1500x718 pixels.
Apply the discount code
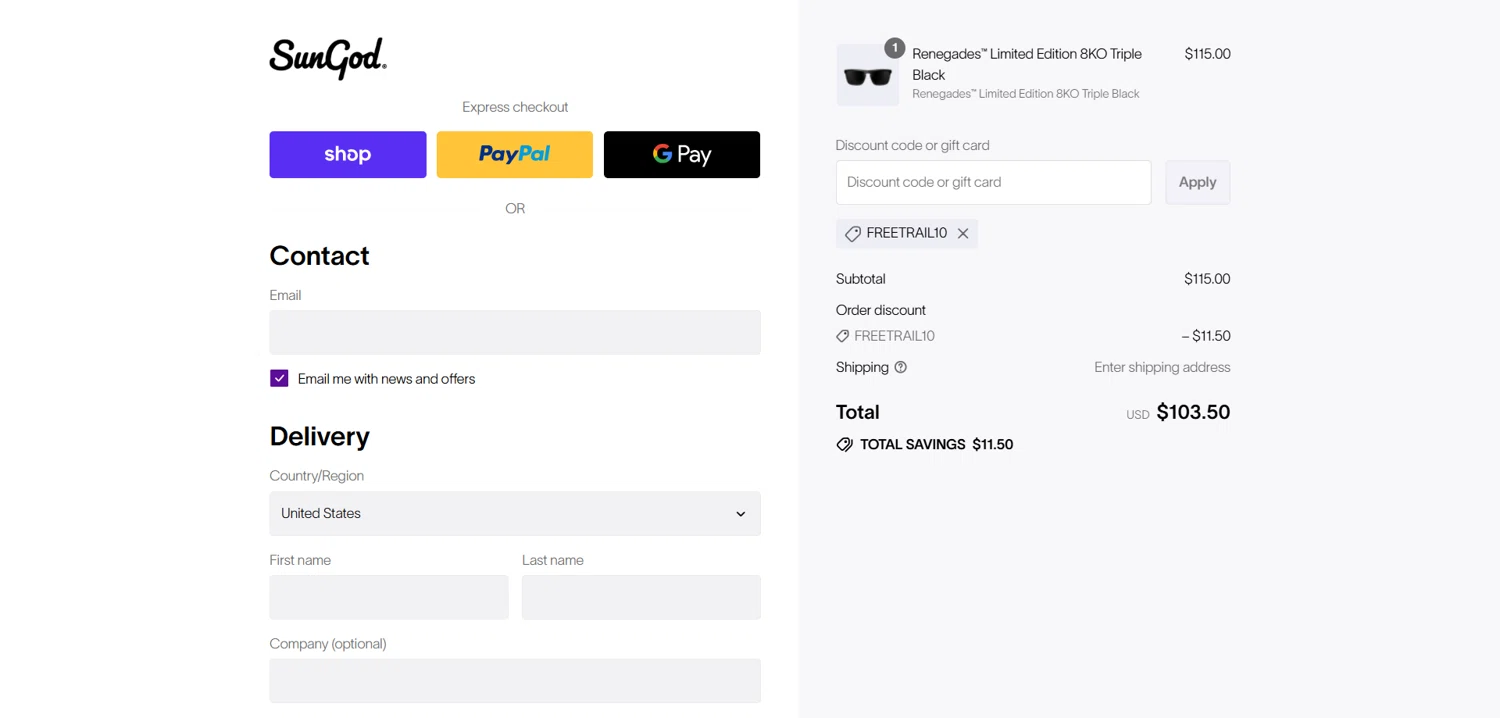(x=1198, y=182)
